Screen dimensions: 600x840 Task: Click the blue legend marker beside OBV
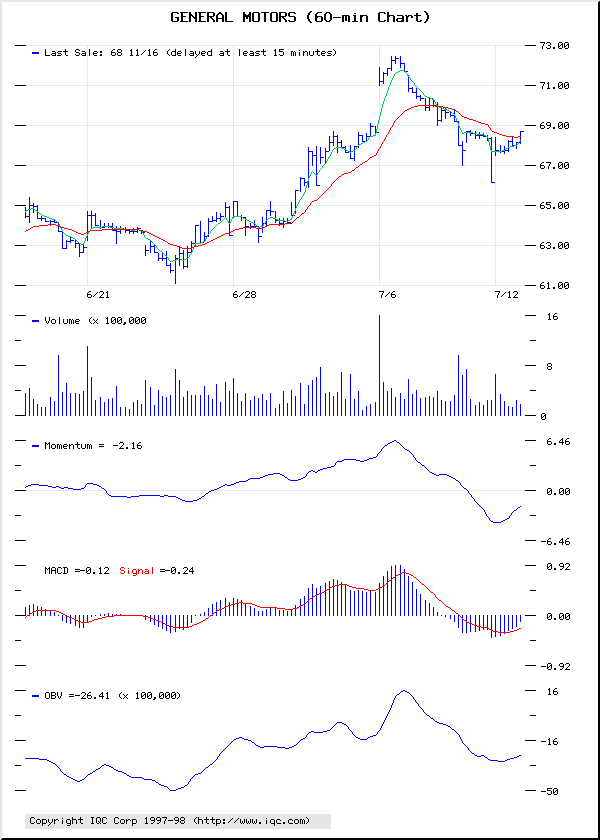36,696
